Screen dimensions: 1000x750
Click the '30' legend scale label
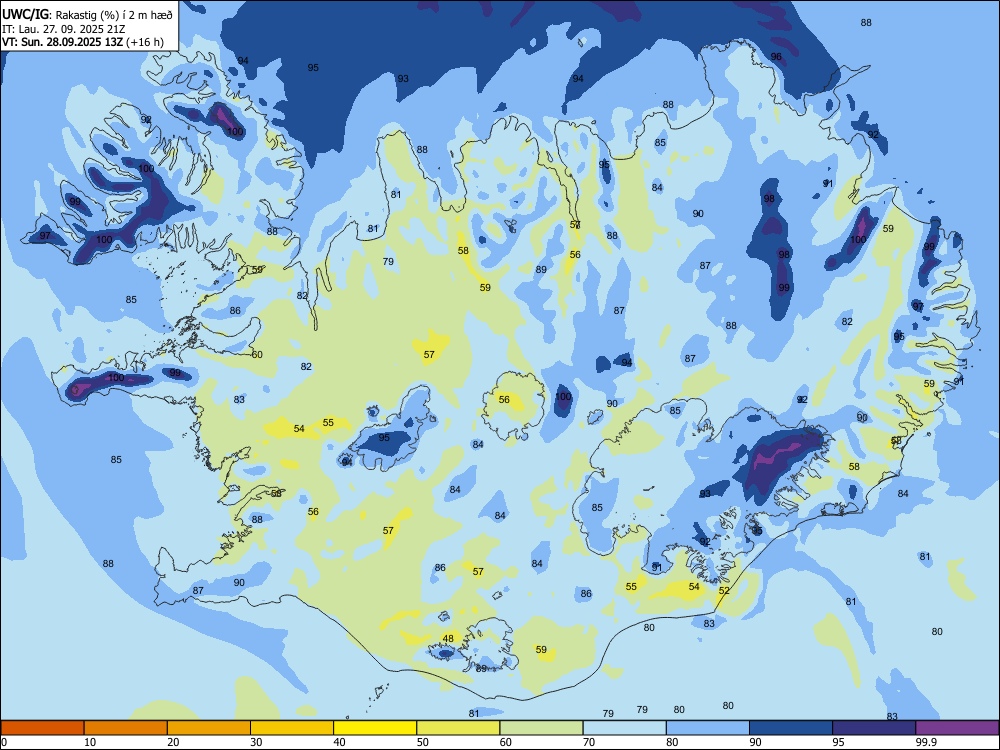point(256,742)
